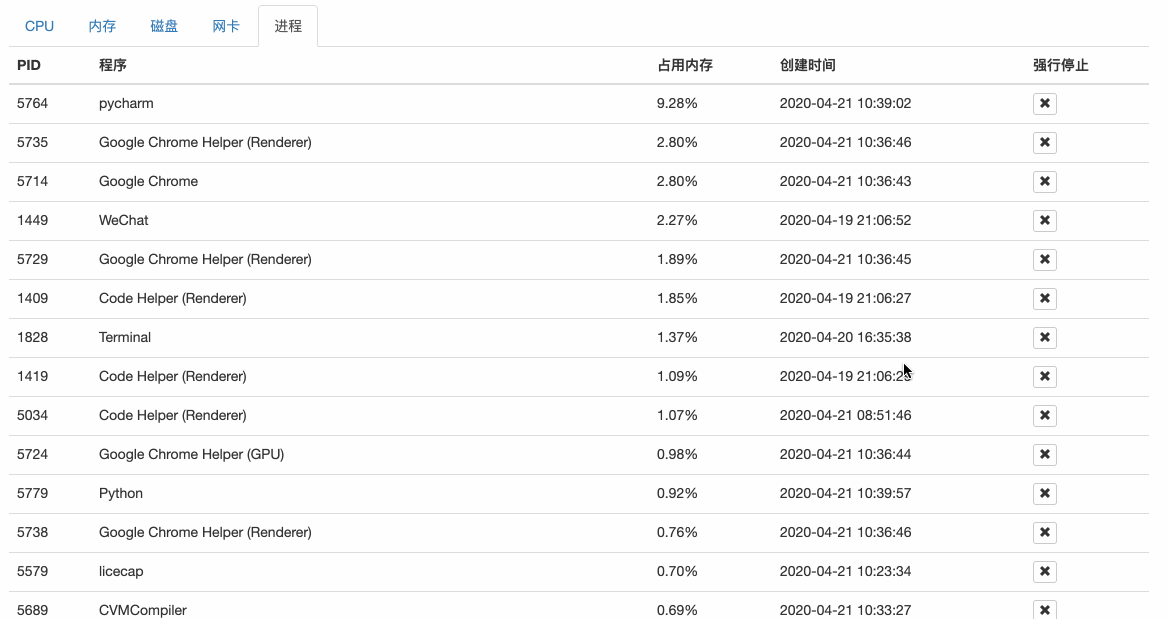Stop Code Helper process PID 1409

(x=1044, y=299)
